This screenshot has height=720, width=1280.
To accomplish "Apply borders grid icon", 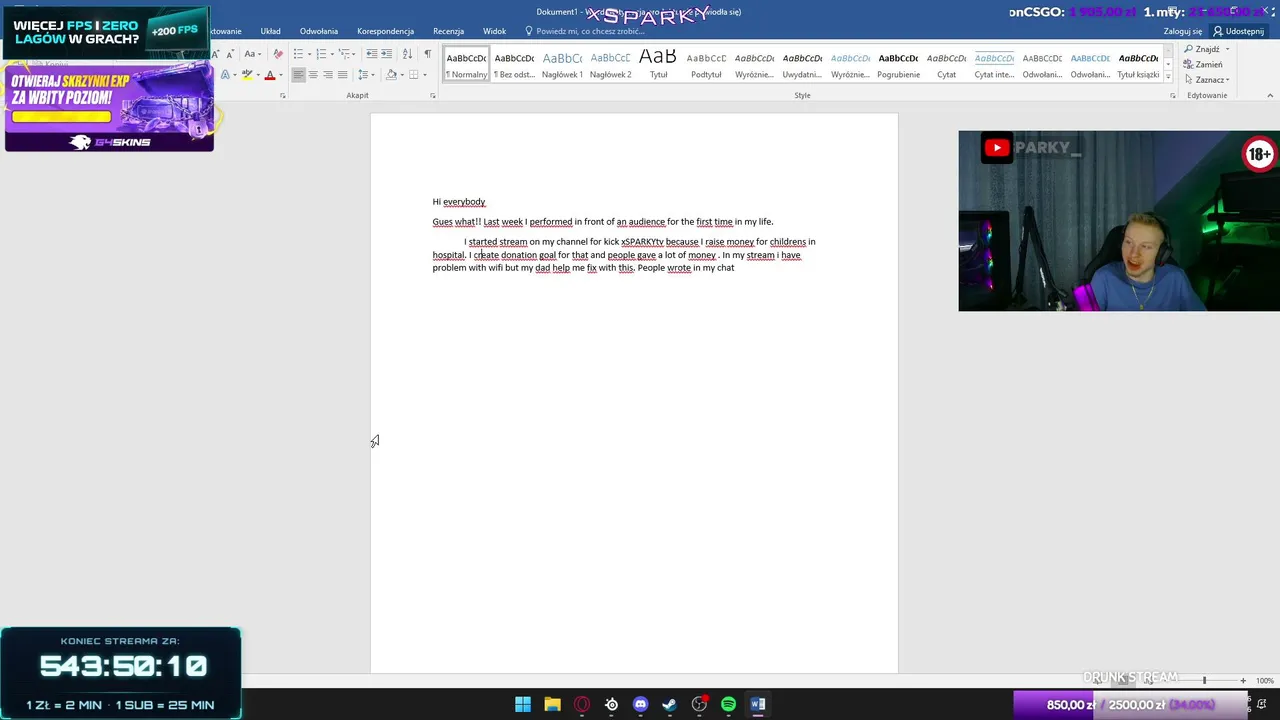I will pyautogui.click(x=413, y=75).
